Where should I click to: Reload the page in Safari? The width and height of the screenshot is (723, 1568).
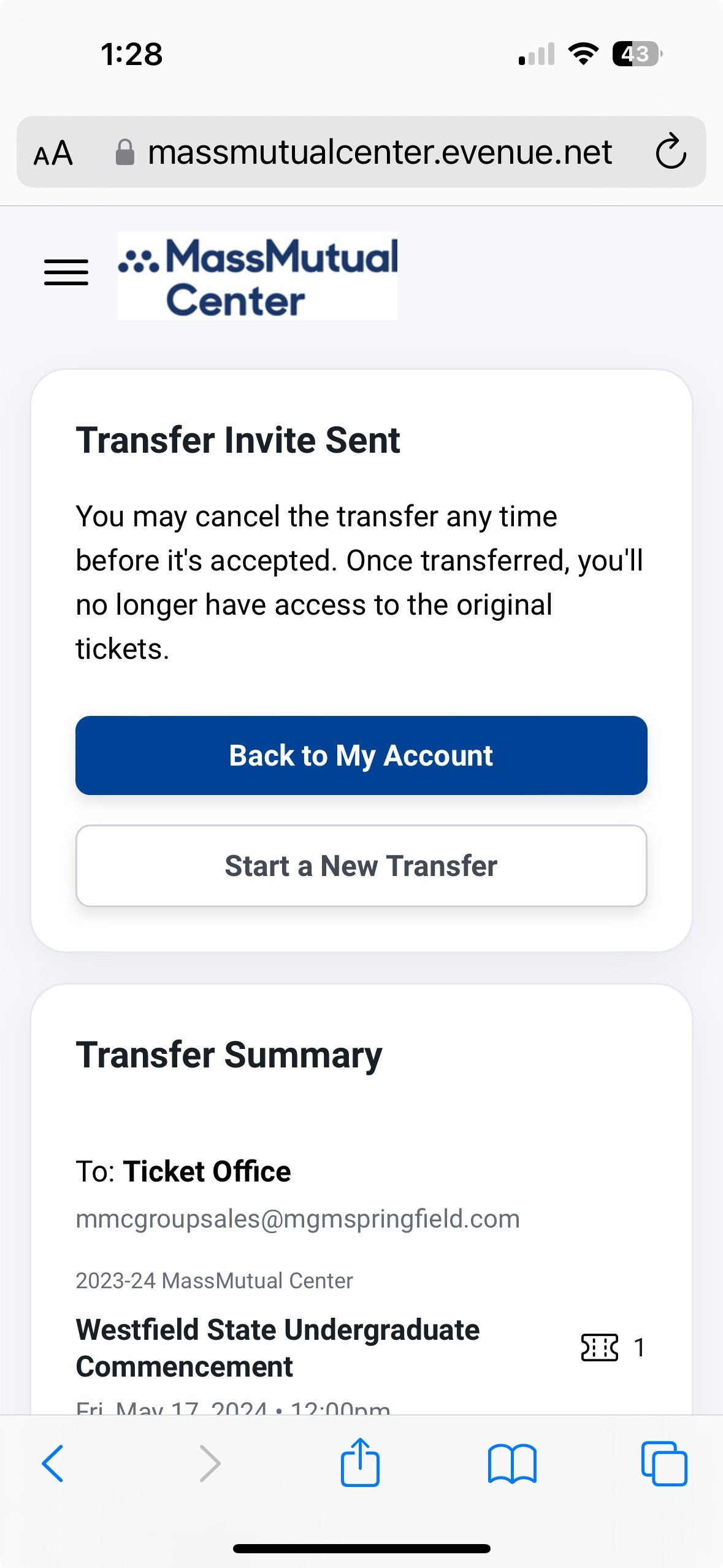point(670,152)
